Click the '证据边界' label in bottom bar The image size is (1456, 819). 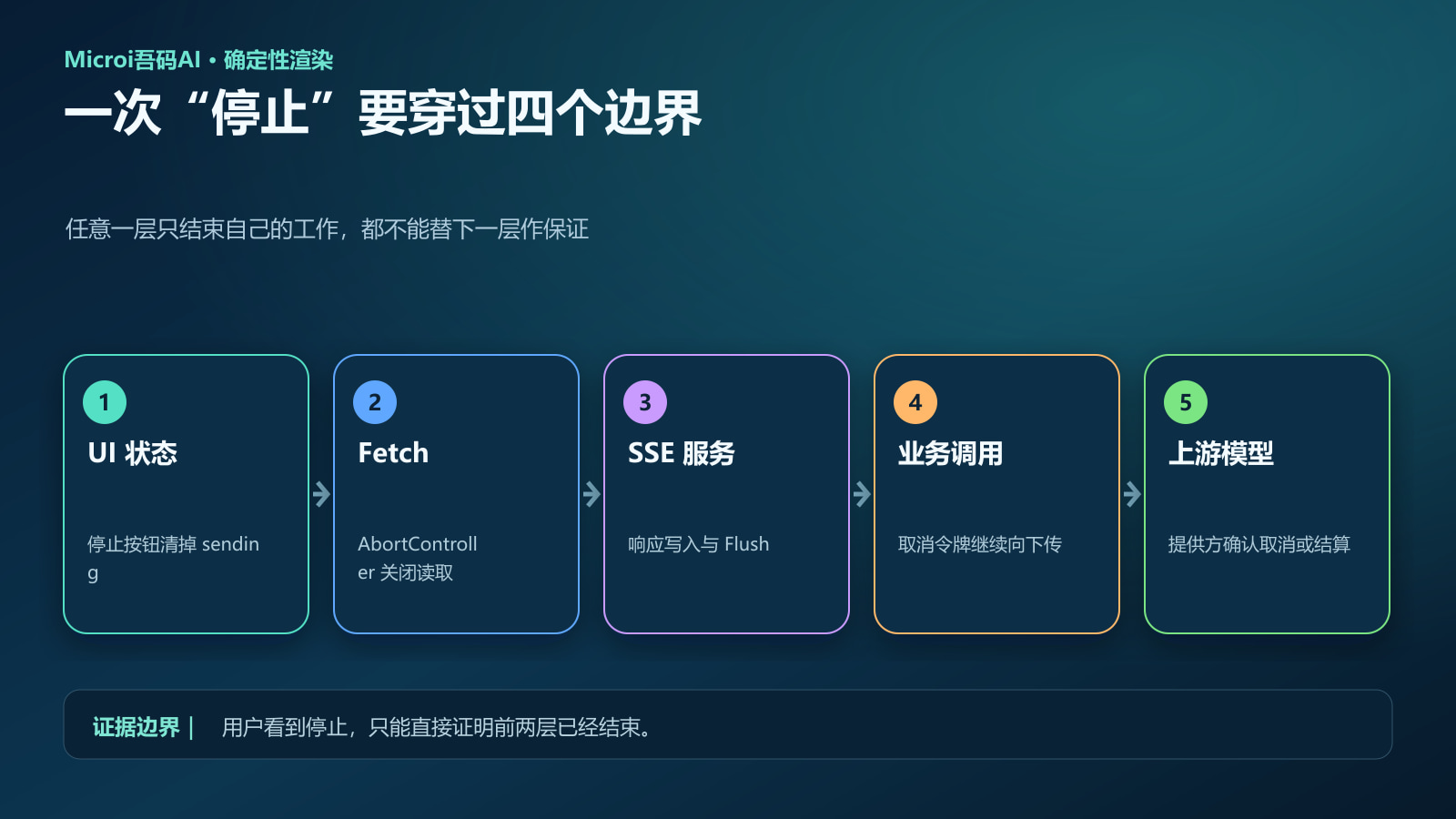tap(136, 727)
